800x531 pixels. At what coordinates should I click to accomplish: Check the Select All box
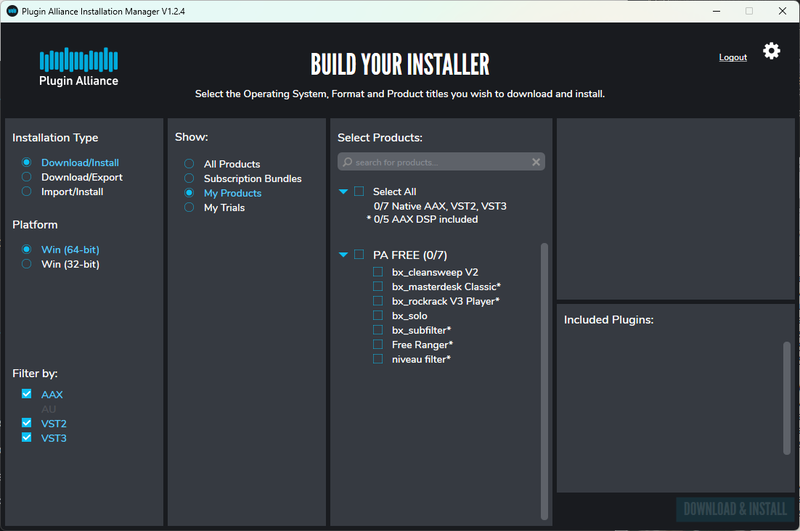pyautogui.click(x=359, y=191)
